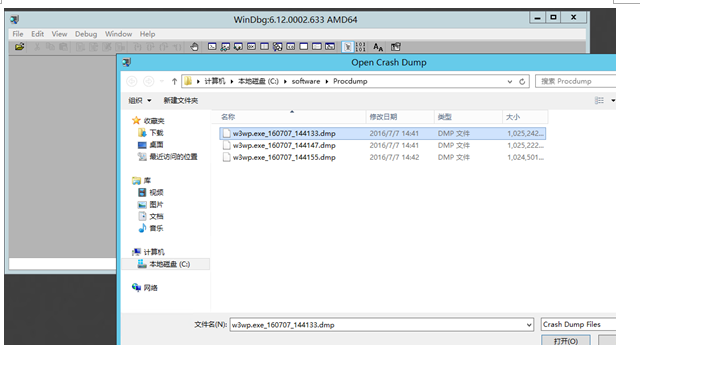Click the Cut icon in WinDbg toolbar

pos(37,47)
